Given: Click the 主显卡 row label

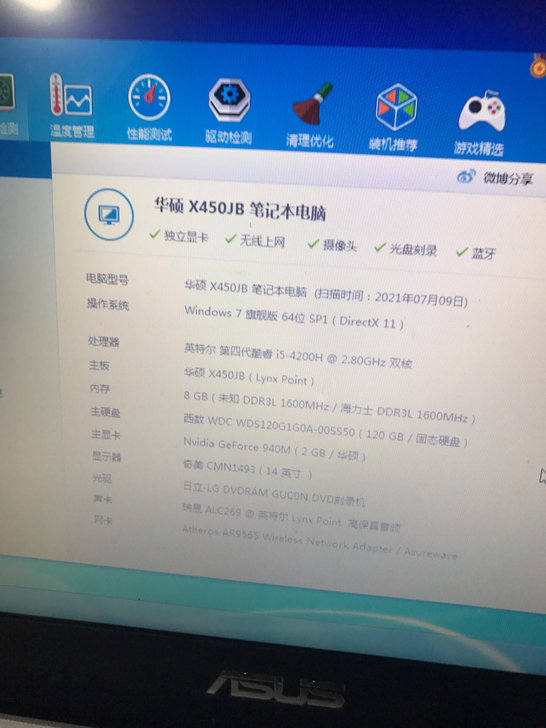Looking at the screenshot, I should click(x=106, y=435).
